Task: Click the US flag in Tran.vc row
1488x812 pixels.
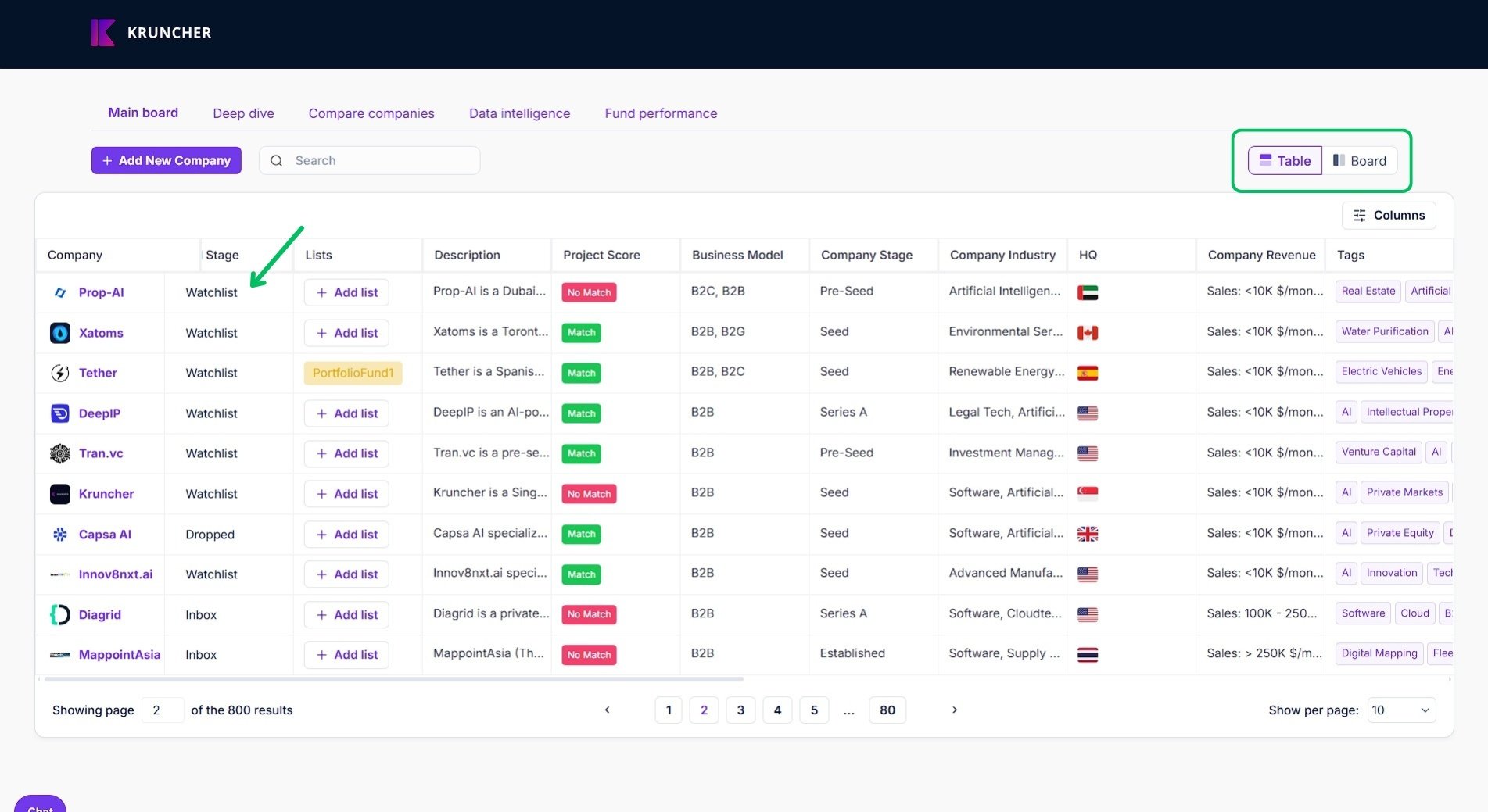Action: pyautogui.click(x=1088, y=453)
